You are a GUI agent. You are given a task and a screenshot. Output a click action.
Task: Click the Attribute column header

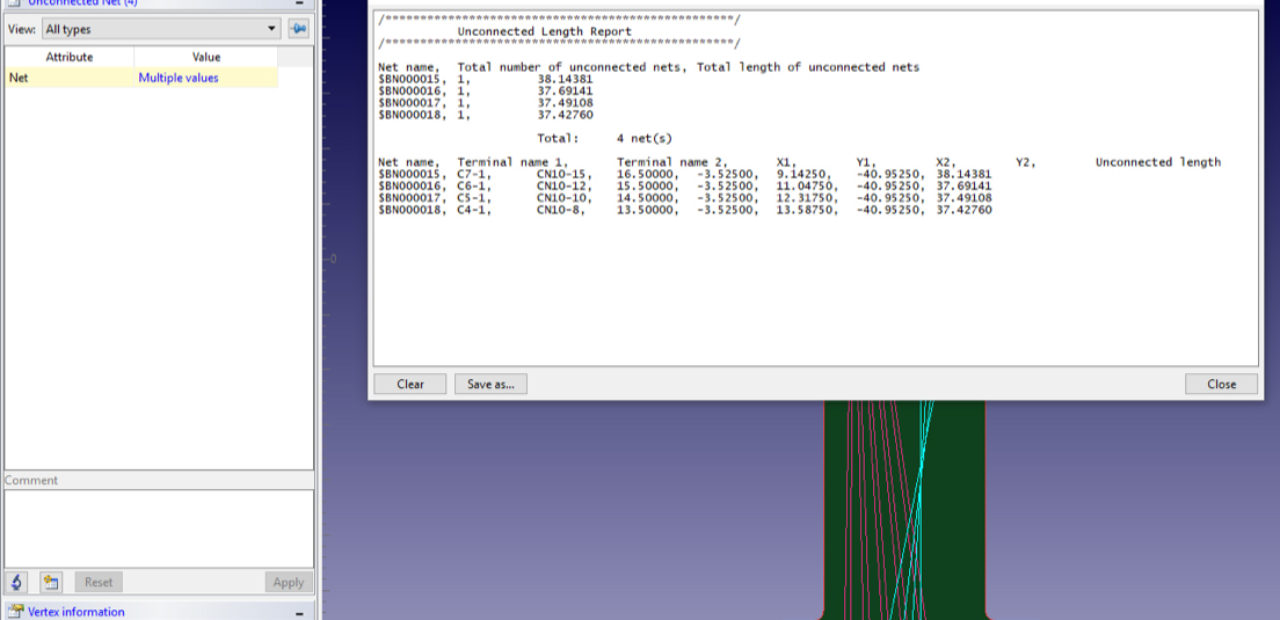69,57
